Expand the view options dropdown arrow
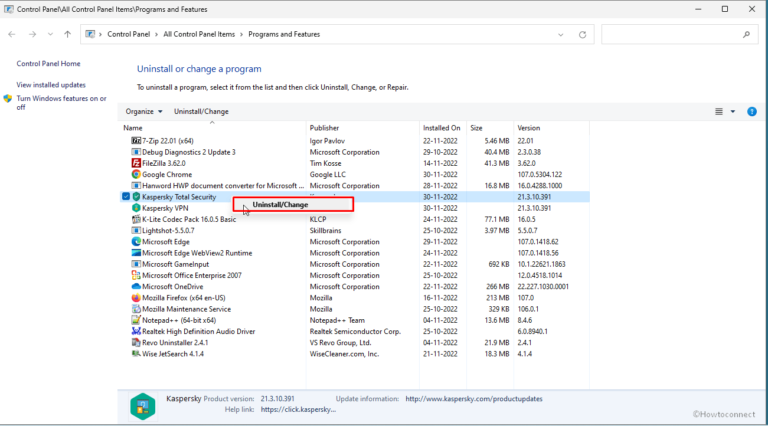 point(733,112)
